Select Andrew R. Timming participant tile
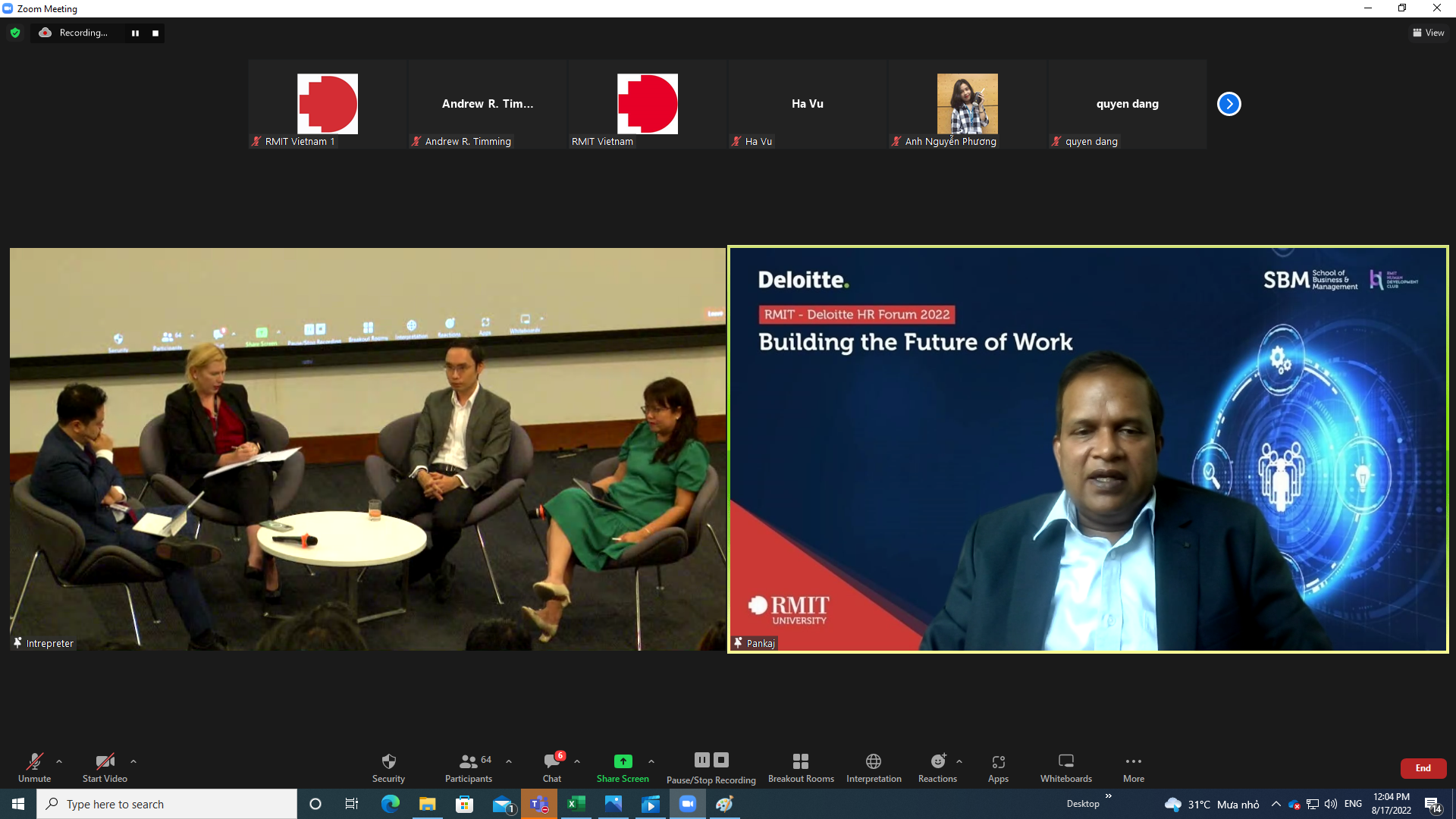This screenshot has height=819, width=1456. (x=488, y=104)
